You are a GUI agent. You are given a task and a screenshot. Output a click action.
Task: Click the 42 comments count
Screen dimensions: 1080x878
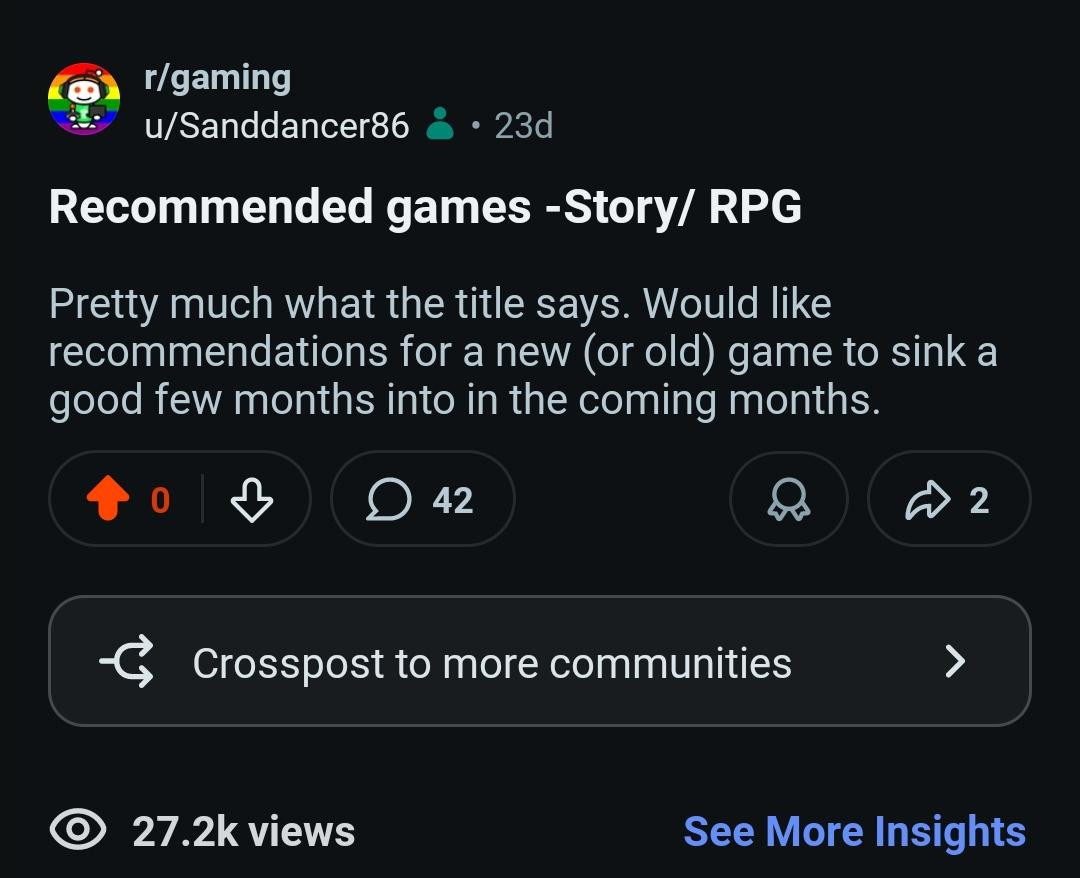[453, 500]
